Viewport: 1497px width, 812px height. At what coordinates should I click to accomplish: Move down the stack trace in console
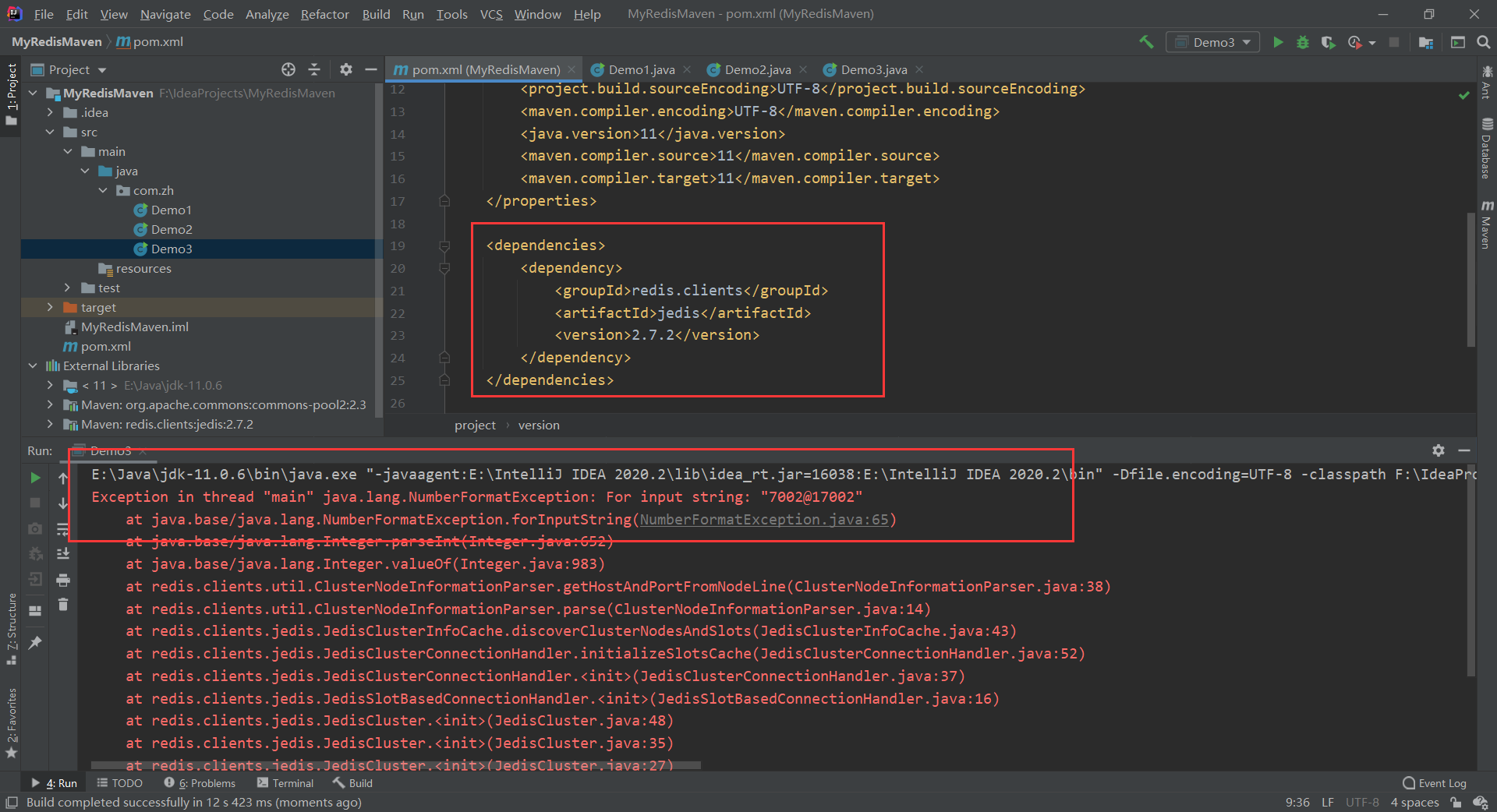pyautogui.click(x=63, y=503)
